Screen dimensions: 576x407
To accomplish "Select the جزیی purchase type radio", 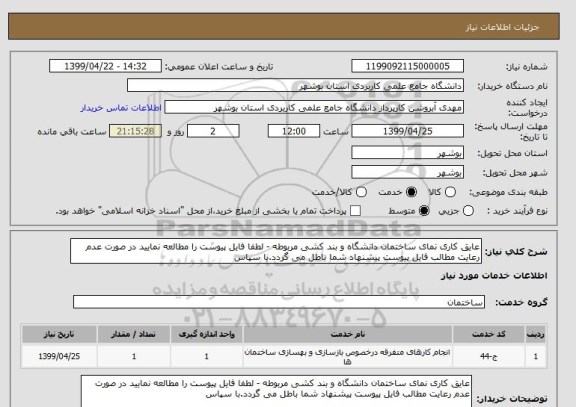I will pos(468,211).
